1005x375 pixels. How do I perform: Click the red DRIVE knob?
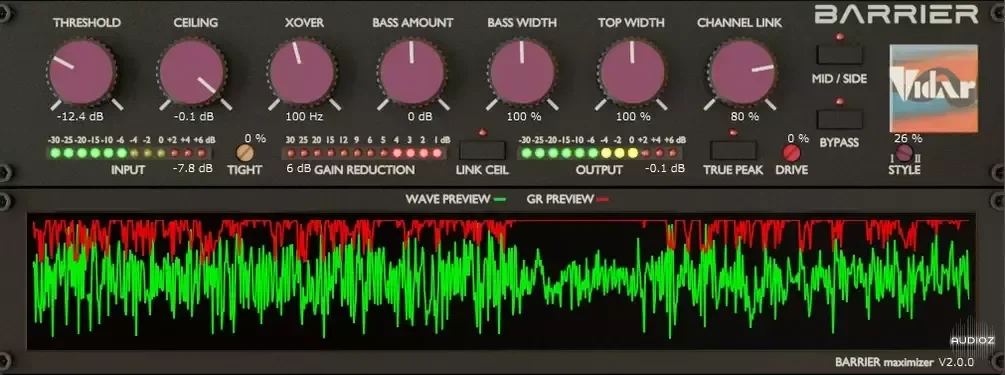point(792,153)
